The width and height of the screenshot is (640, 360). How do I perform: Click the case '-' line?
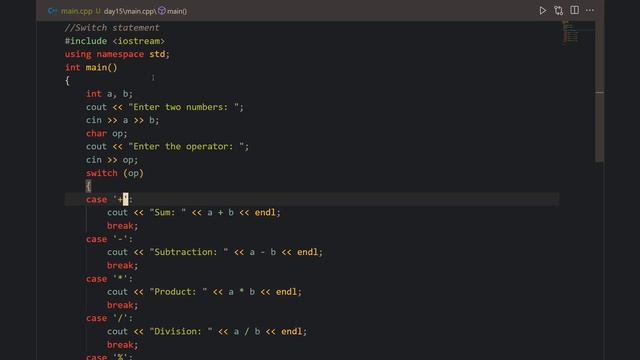pyautogui.click(x=109, y=239)
